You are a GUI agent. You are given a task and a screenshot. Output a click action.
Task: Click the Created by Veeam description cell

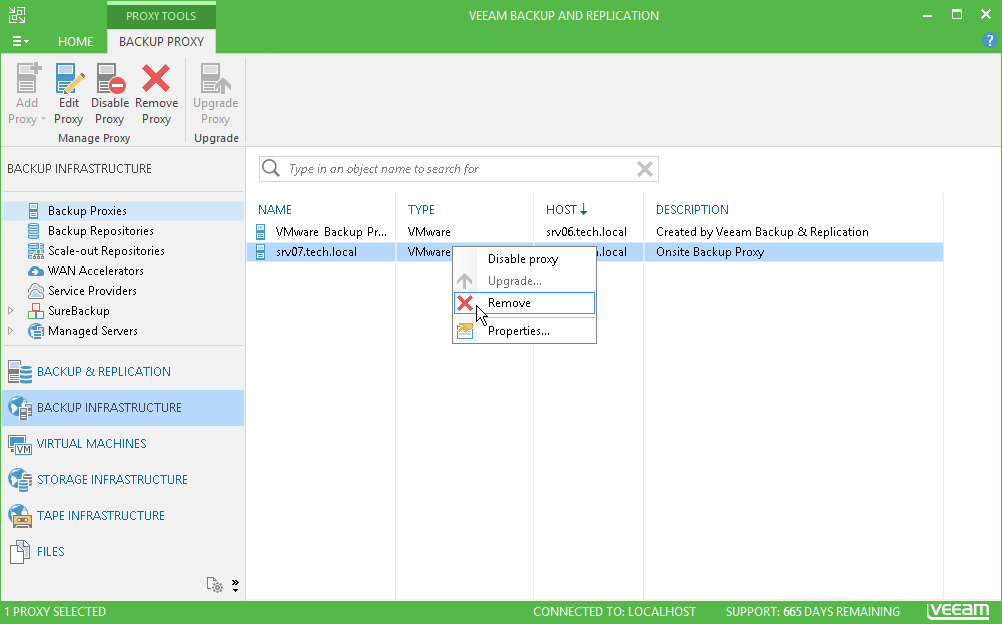pyautogui.click(x=762, y=232)
